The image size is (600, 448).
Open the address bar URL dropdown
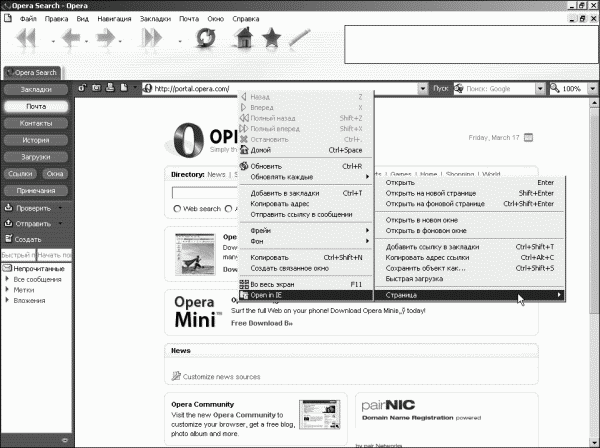[422, 89]
